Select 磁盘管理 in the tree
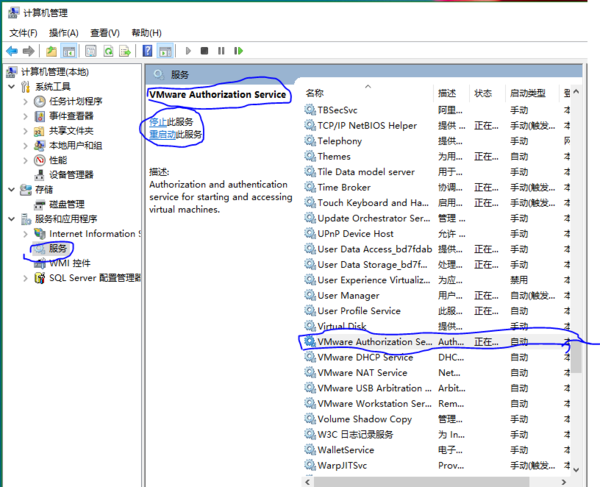 pos(67,204)
